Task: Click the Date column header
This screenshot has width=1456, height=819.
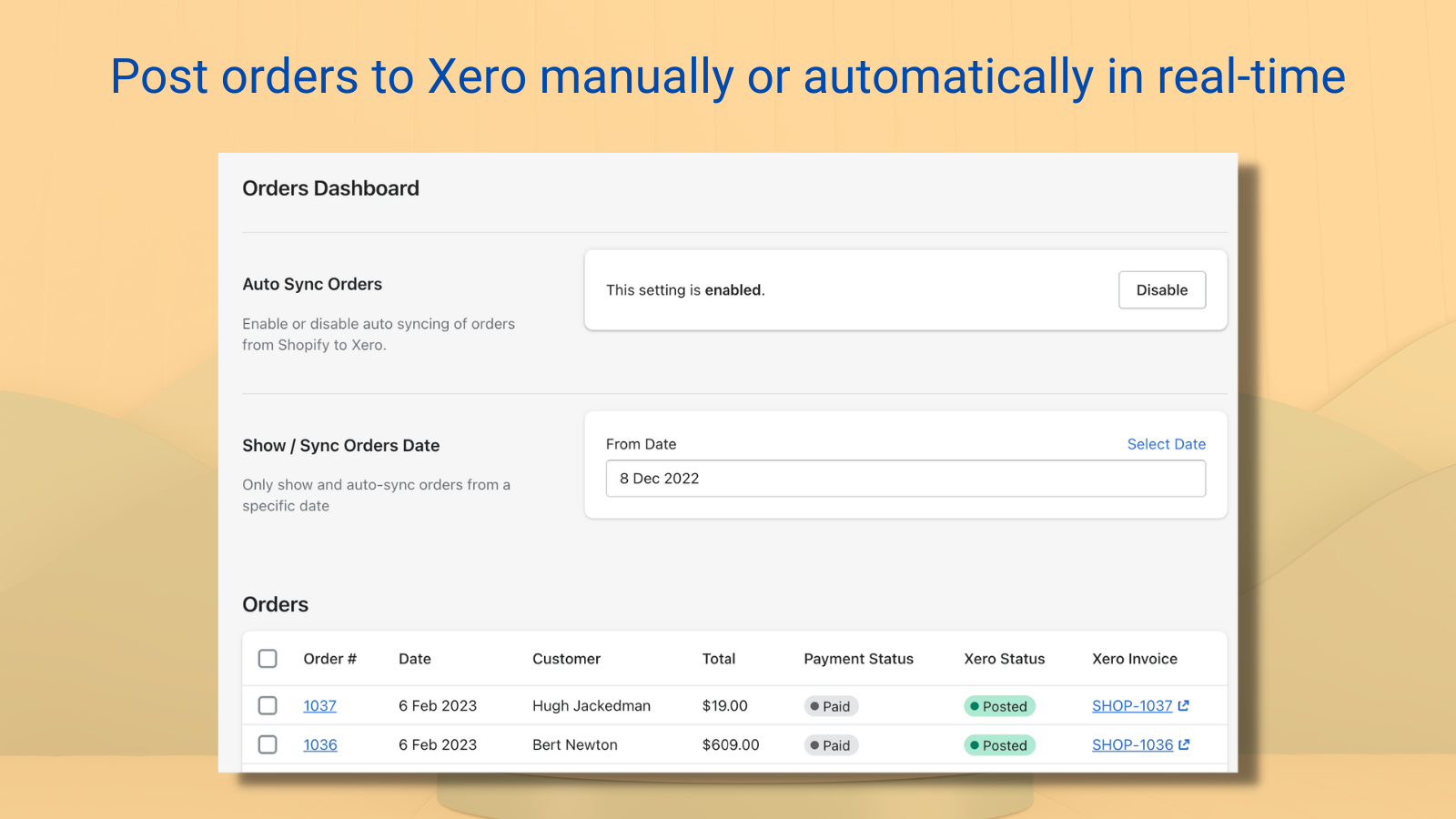Action: (x=415, y=659)
